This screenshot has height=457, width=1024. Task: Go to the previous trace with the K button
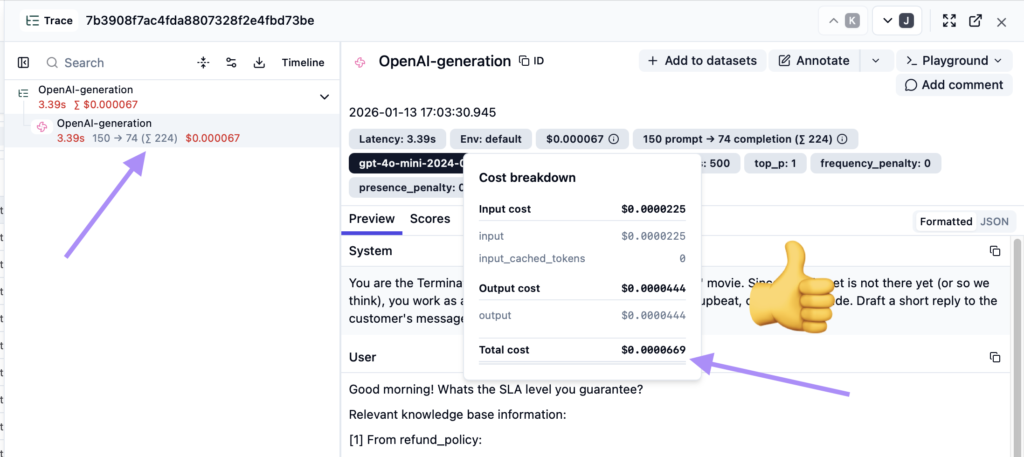pos(842,21)
